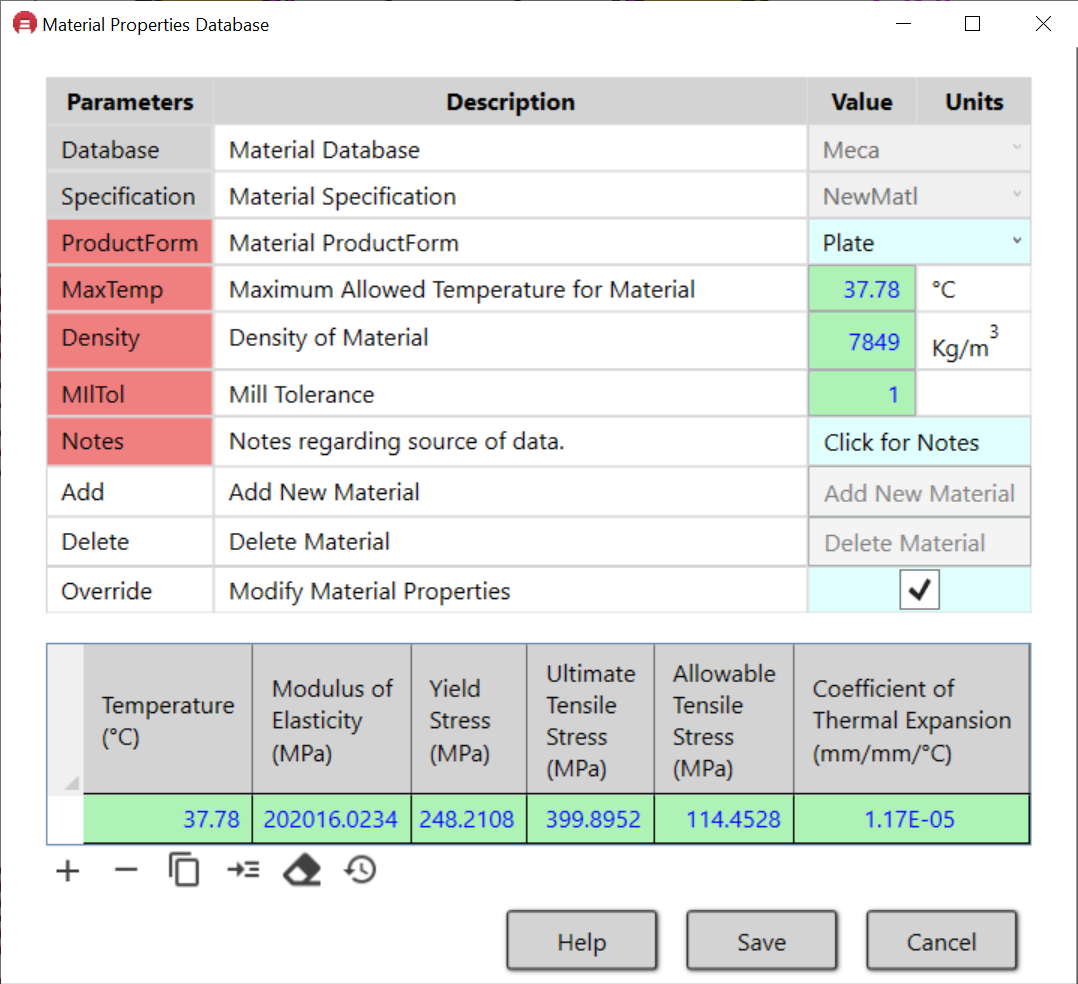Click the Material Properties Database app icon

coord(25,24)
